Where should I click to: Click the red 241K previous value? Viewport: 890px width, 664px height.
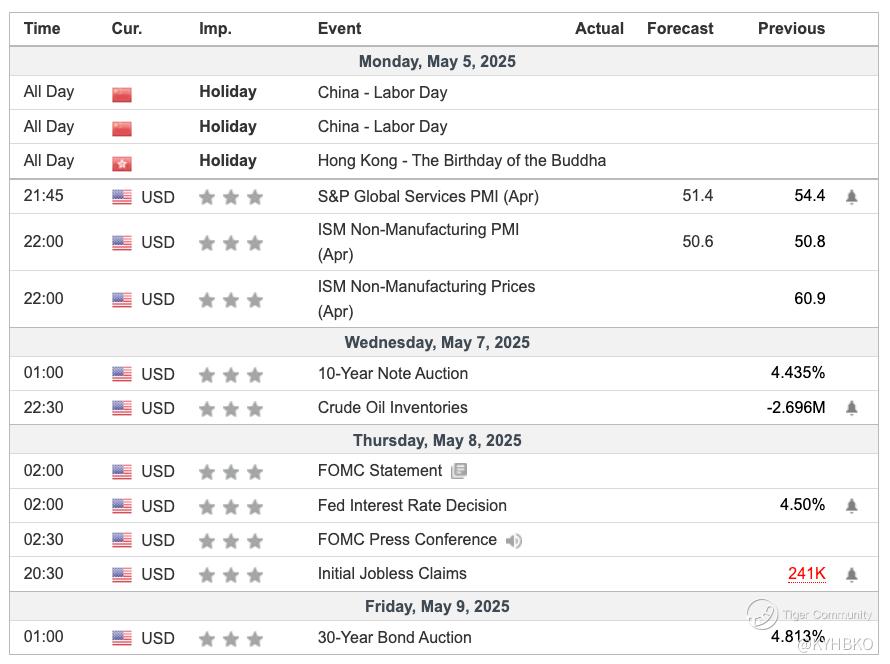click(806, 573)
